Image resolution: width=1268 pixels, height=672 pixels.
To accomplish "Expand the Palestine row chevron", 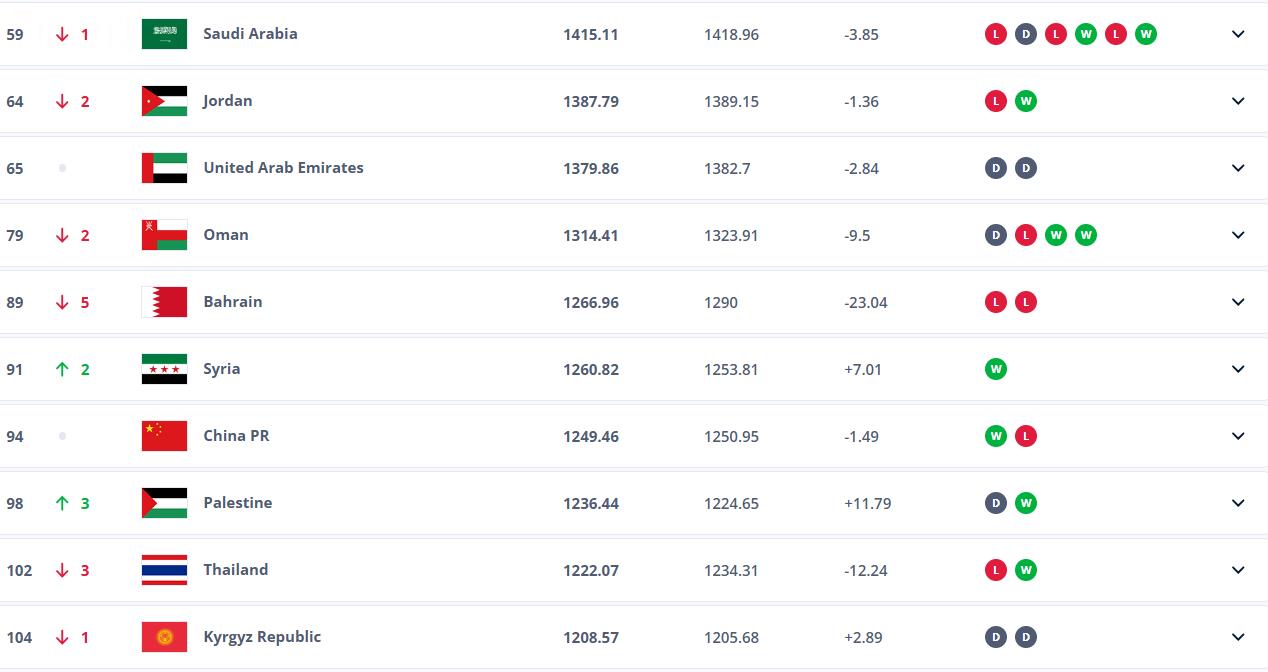I will 1238,503.
